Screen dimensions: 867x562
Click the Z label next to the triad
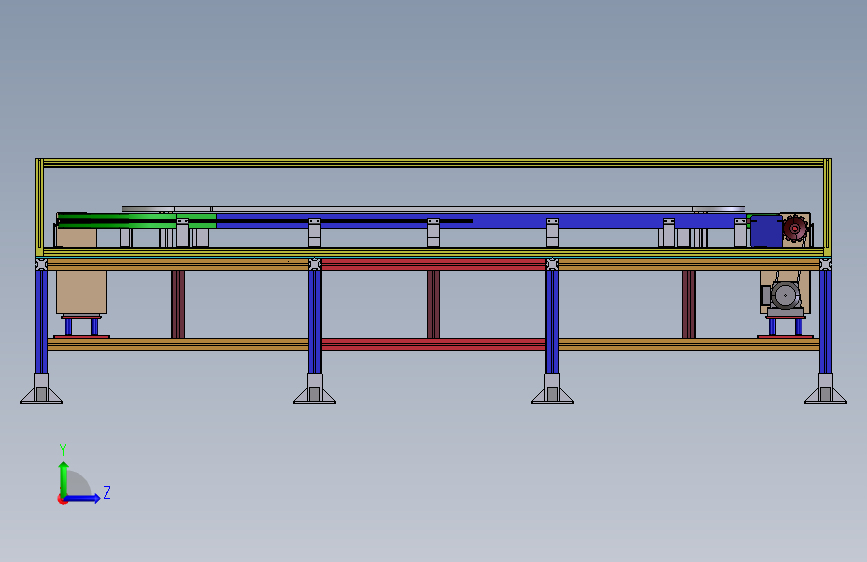pos(107,492)
